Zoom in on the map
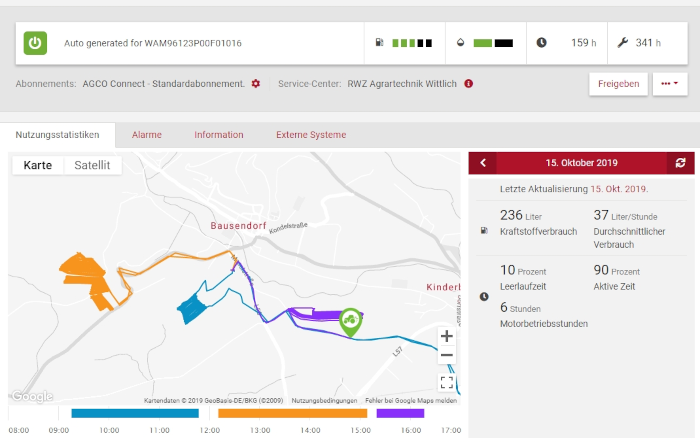This screenshot has height=442, width=700. click(447, 336)
